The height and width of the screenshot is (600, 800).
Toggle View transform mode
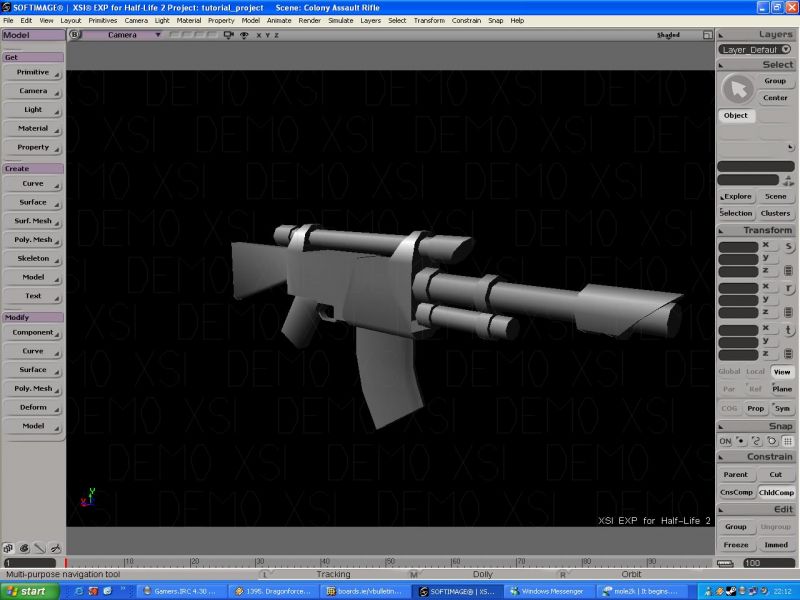point(781,372)
